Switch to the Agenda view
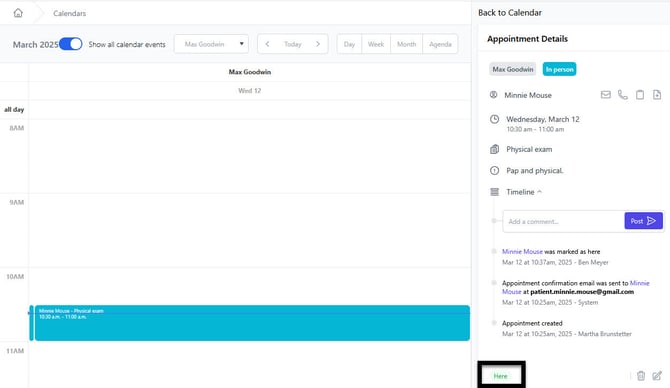Screen dimensions: 670x388 click(x=440, y=44)
